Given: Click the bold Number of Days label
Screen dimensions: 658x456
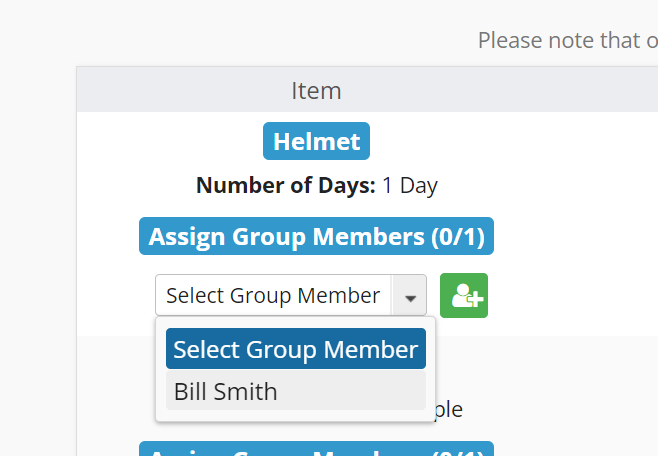Looking at the screenshot, I should (285, 185).
